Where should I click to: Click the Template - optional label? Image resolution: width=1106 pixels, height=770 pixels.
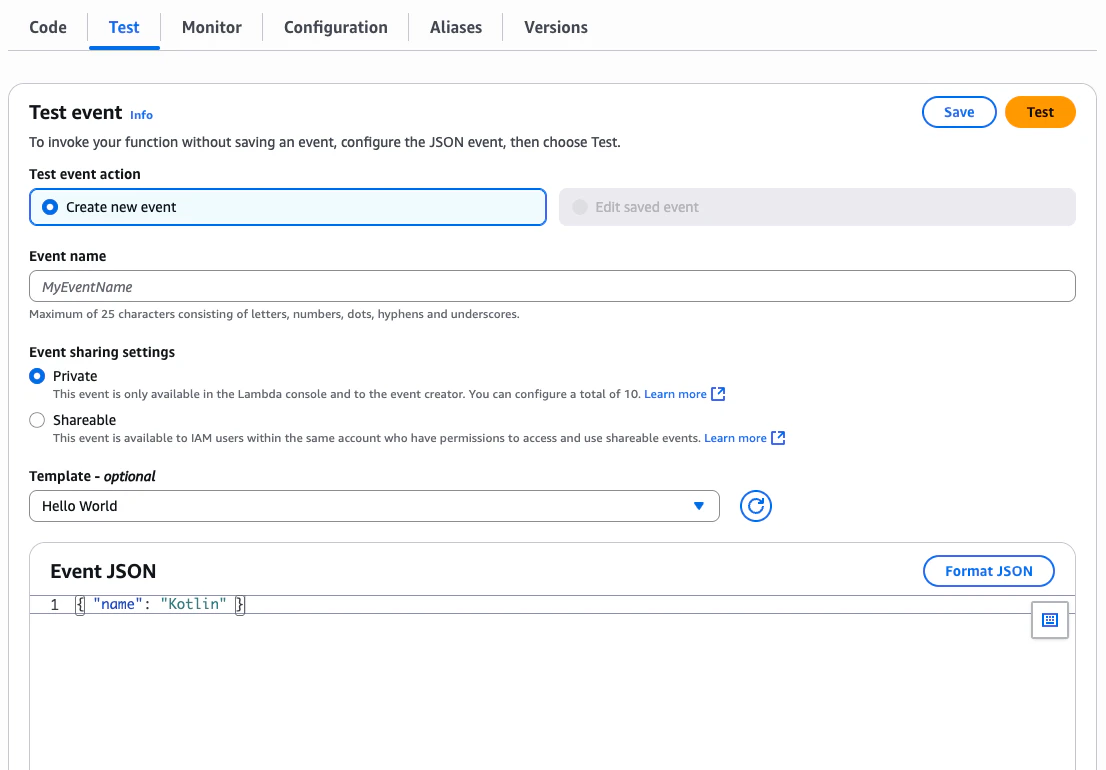(x=92, y=477)
